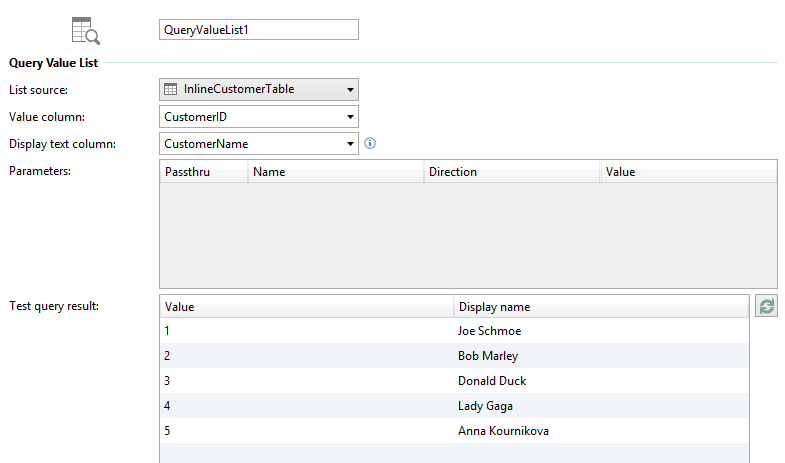Click the Direction column header

click(x=511, y=172)
